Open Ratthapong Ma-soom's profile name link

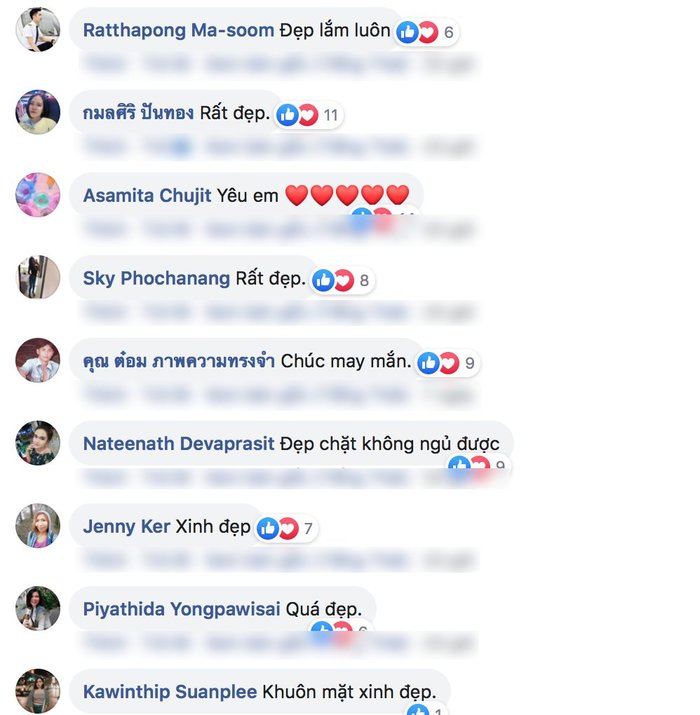178,30
